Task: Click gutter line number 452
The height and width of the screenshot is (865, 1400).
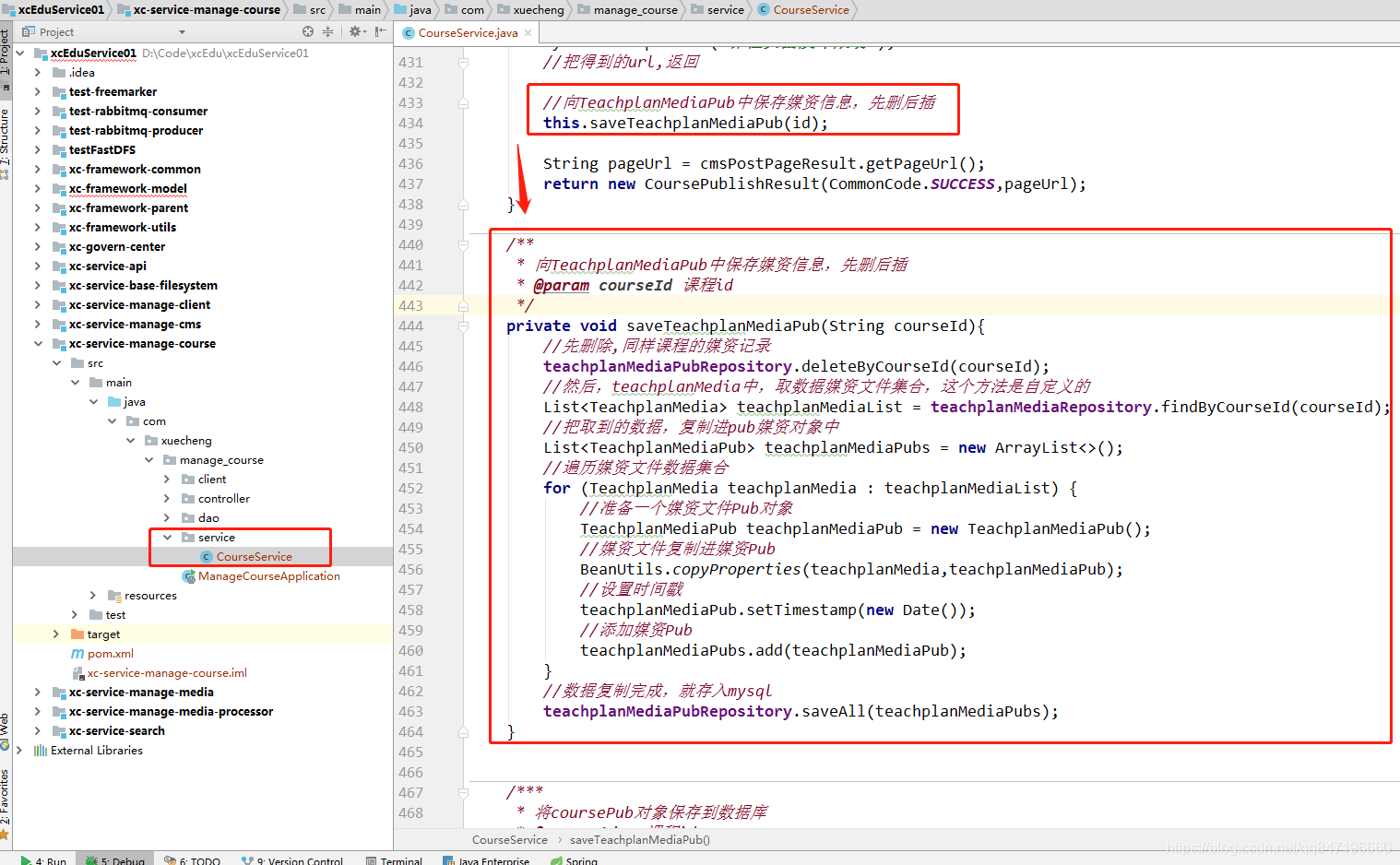Action: click(x=410, y=488)
